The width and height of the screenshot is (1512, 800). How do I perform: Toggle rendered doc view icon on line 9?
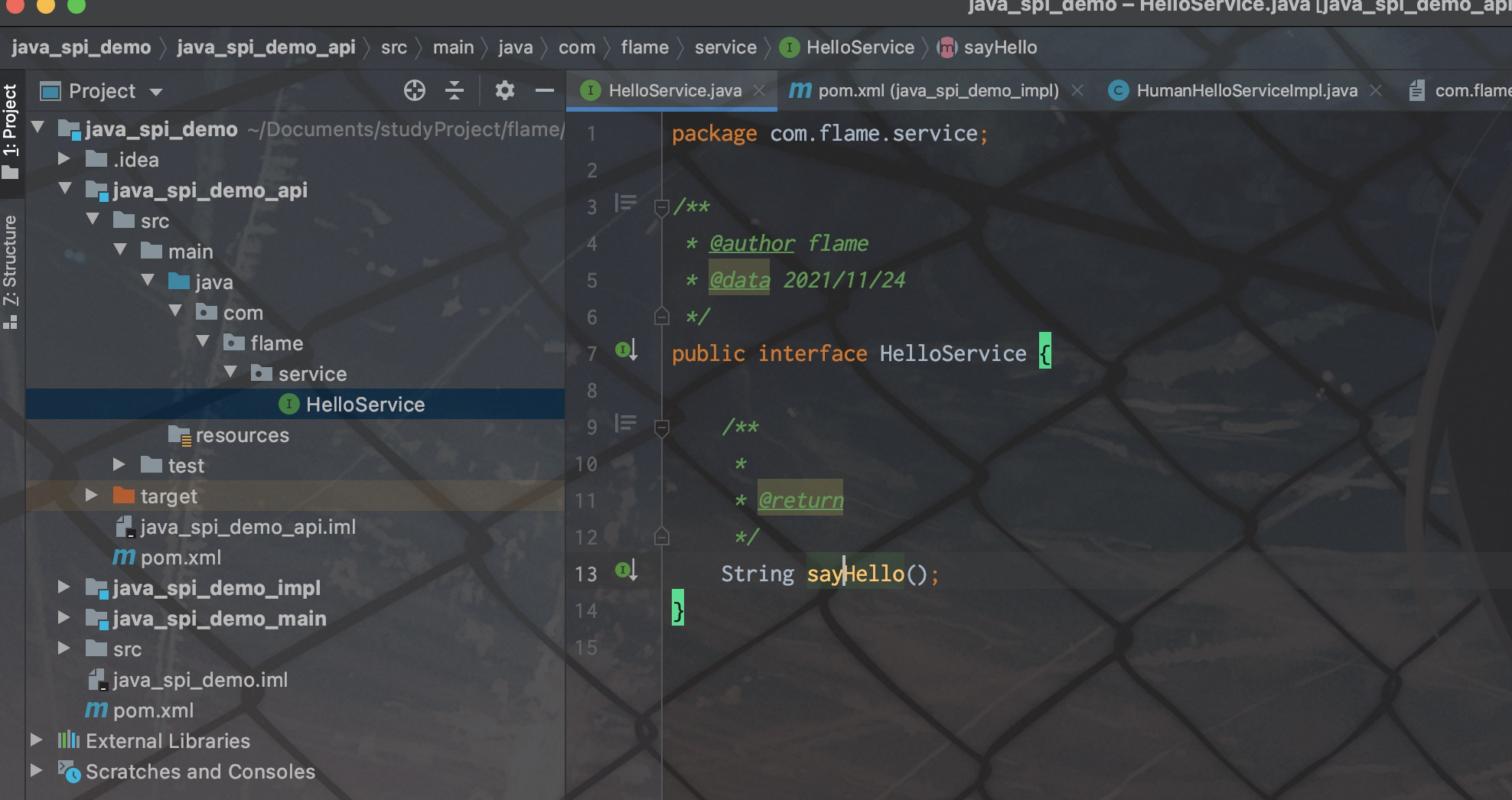626,424
